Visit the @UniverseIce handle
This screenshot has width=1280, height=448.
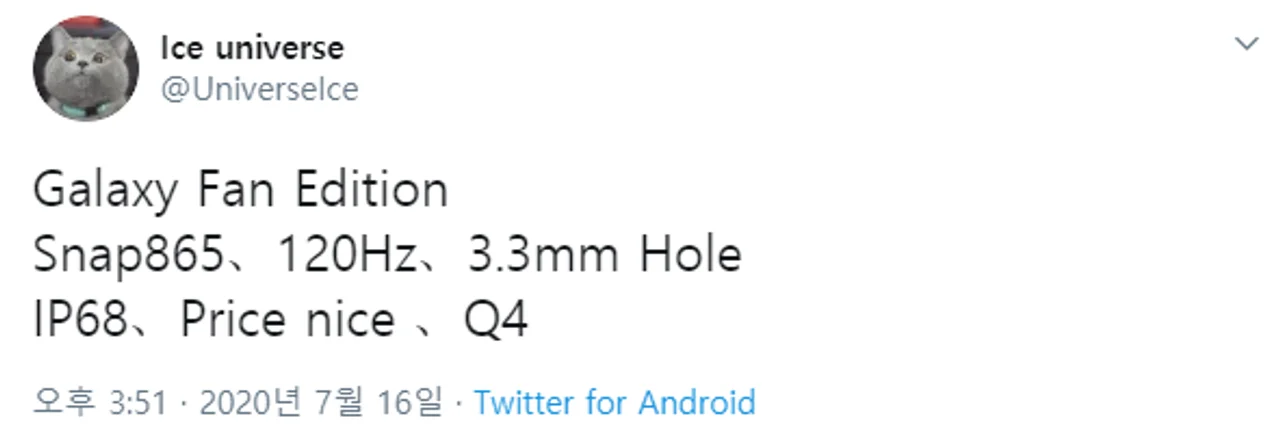(x=259, y=89)
